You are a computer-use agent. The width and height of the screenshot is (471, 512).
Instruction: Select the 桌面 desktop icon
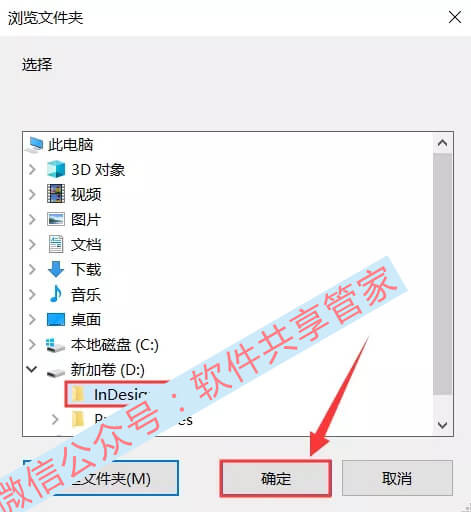[56, 319]
